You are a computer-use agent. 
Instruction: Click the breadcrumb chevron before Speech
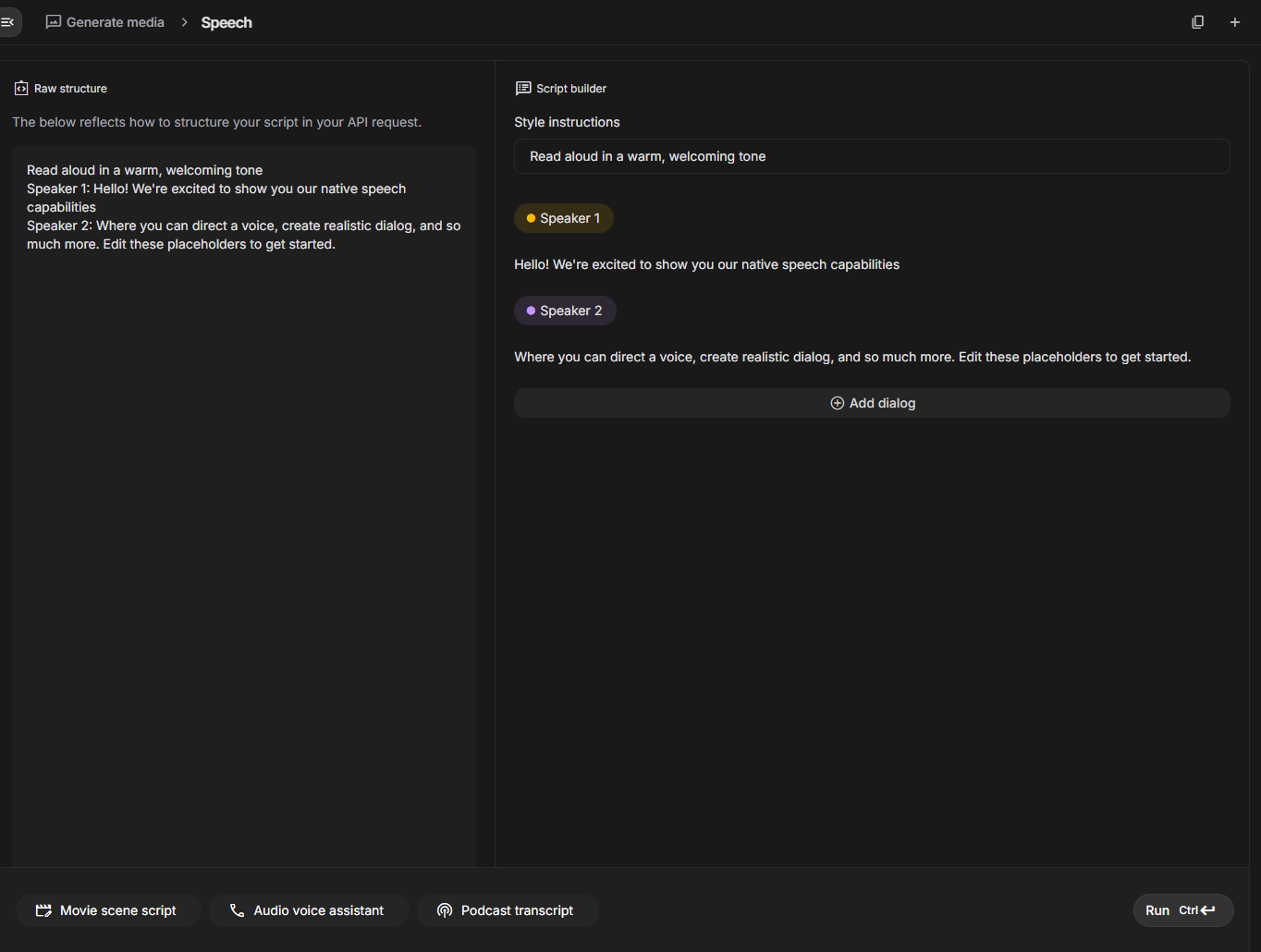184,22
